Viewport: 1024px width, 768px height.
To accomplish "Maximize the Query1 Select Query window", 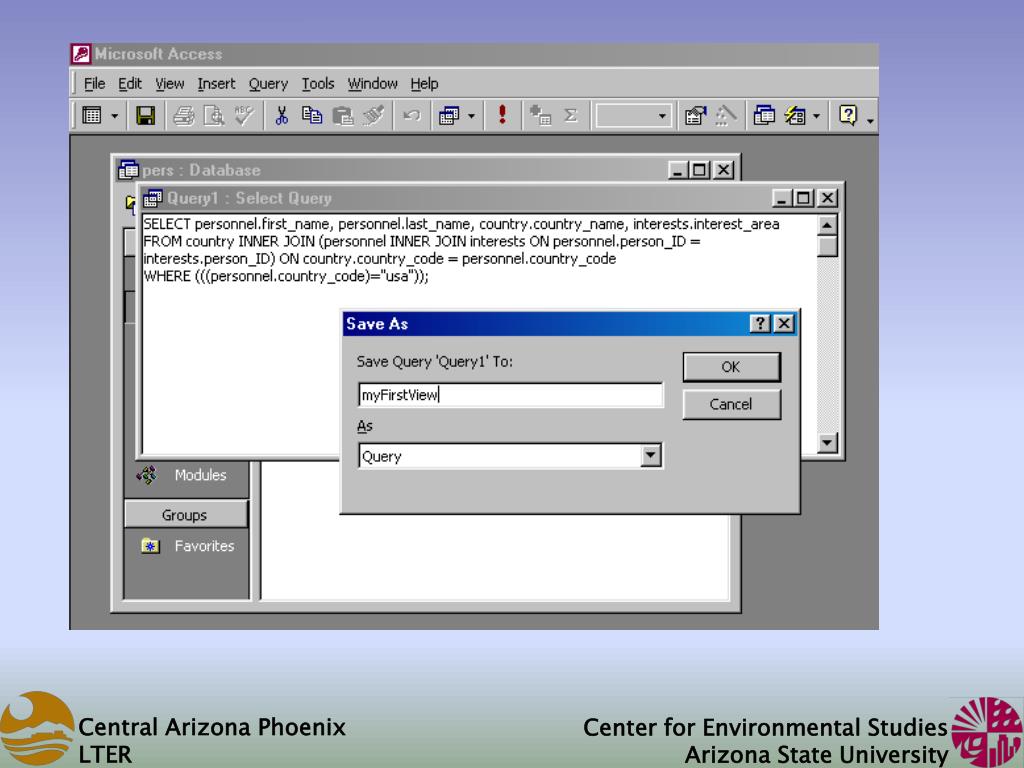I will click(803, 198).
